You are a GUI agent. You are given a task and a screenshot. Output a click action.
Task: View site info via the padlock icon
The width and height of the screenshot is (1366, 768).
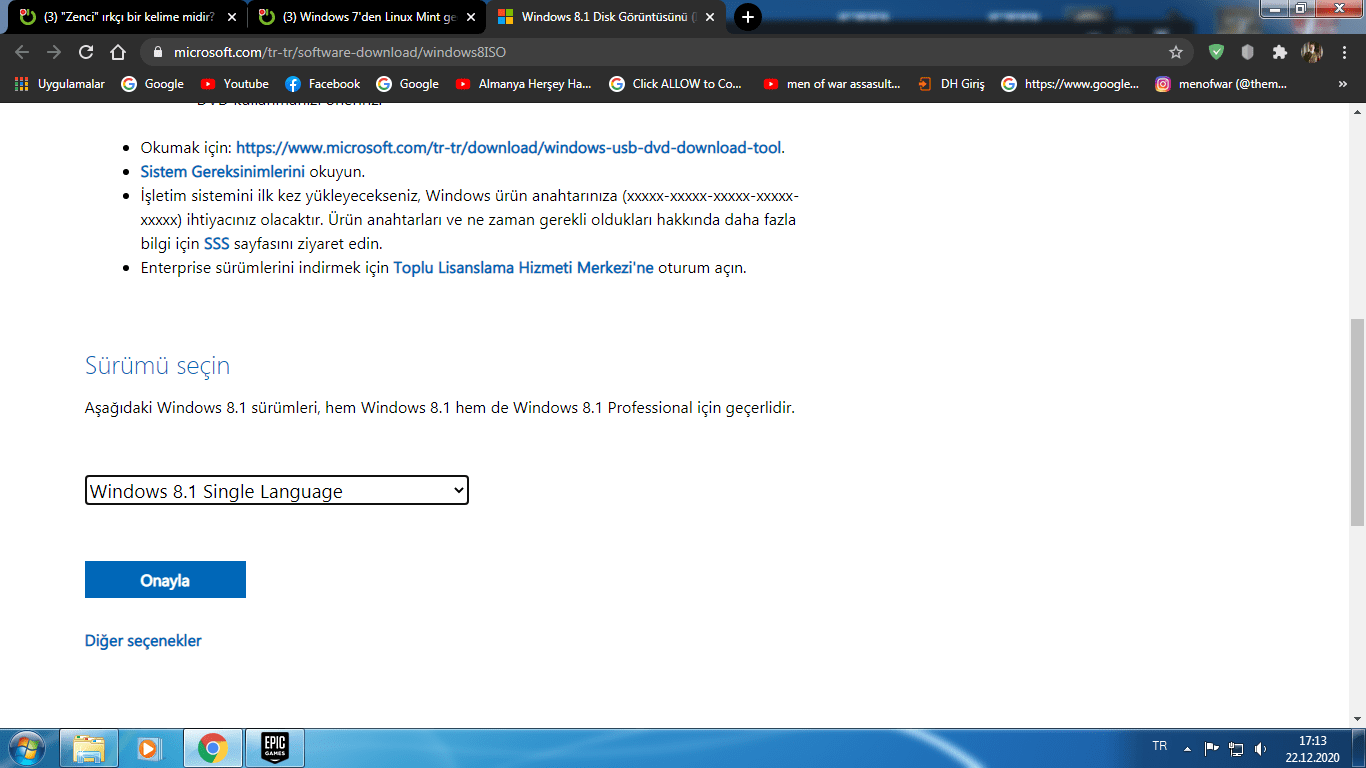pyautogui.click(x=158, y=52)
